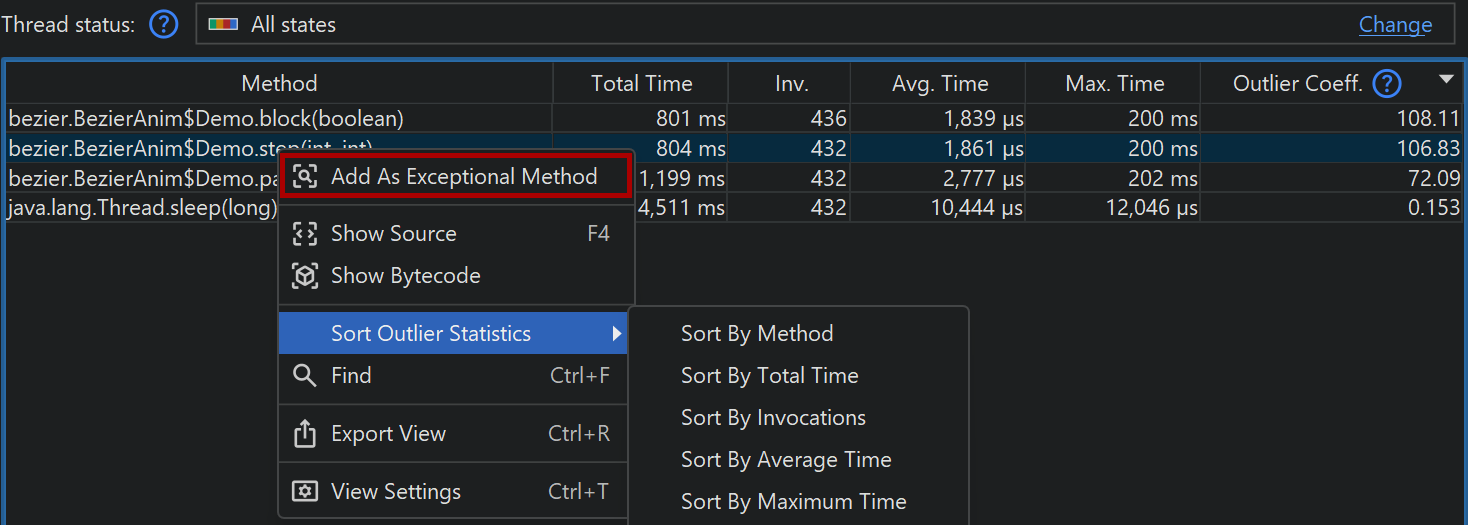Choose Sort By Total Time
This screenshot has width=1468, height=525.
click(x=769, y=376)
